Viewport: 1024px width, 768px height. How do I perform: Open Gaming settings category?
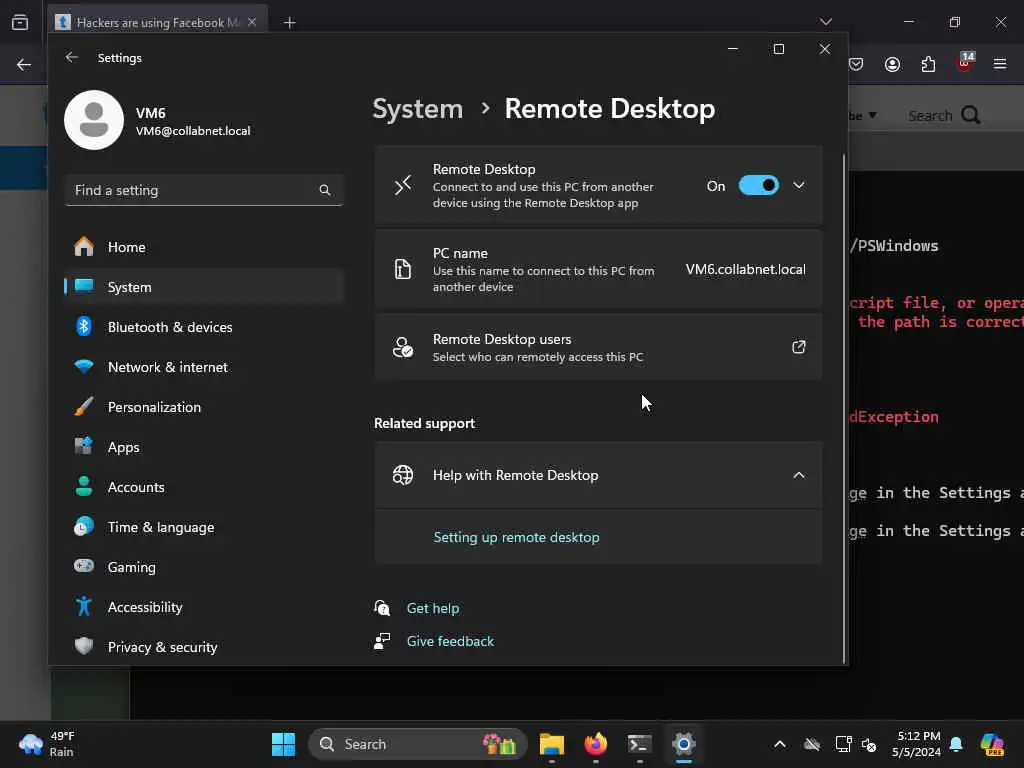pos(204,567)
